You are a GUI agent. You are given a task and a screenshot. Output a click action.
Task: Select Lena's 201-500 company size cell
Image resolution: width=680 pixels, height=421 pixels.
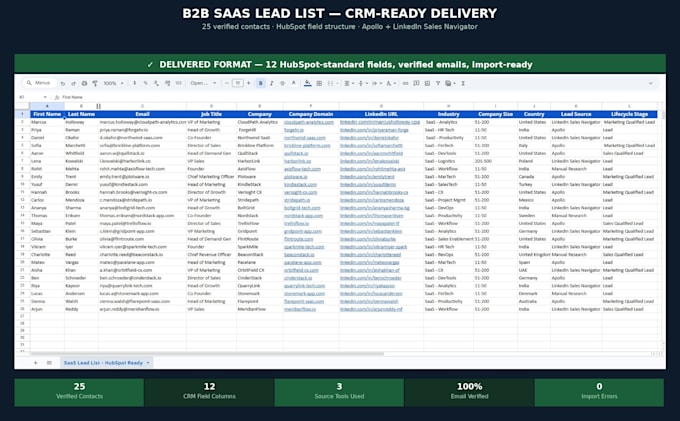(x=495, y=161)
